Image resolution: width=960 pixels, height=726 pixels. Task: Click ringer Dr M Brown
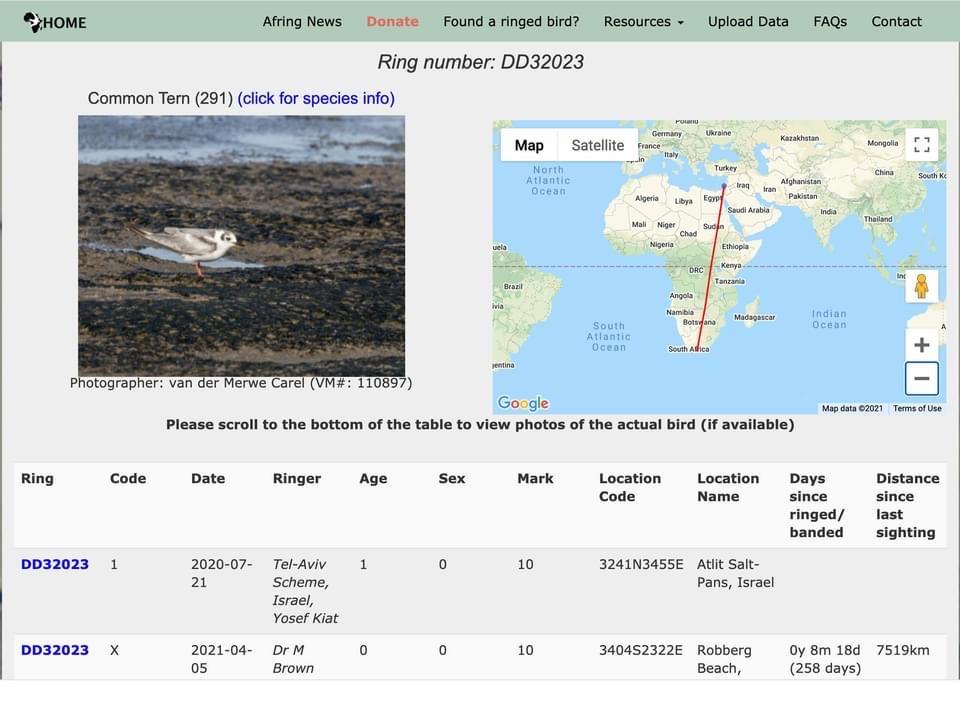[293, 659]
